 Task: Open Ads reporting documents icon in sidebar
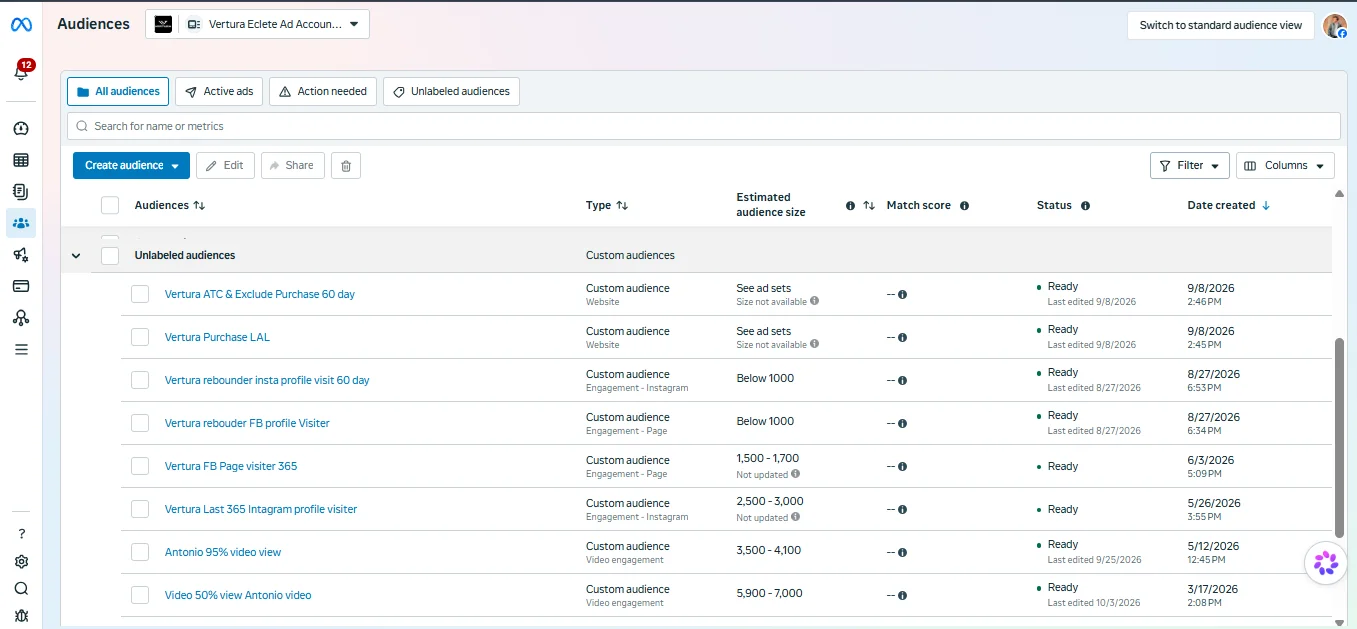click(21, 191)
